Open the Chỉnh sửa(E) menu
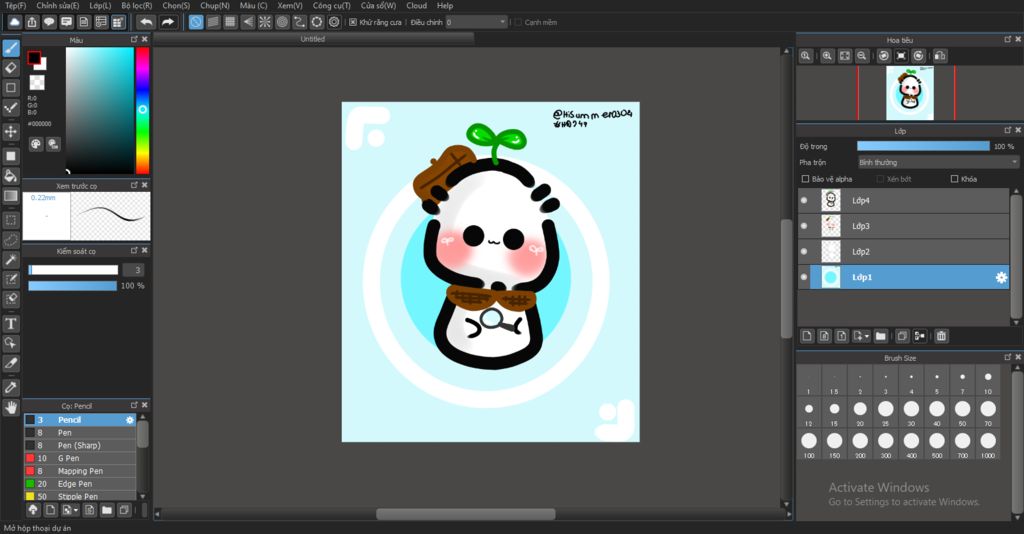The height and width of the screenshot is (534, 1024). point(57,5)
